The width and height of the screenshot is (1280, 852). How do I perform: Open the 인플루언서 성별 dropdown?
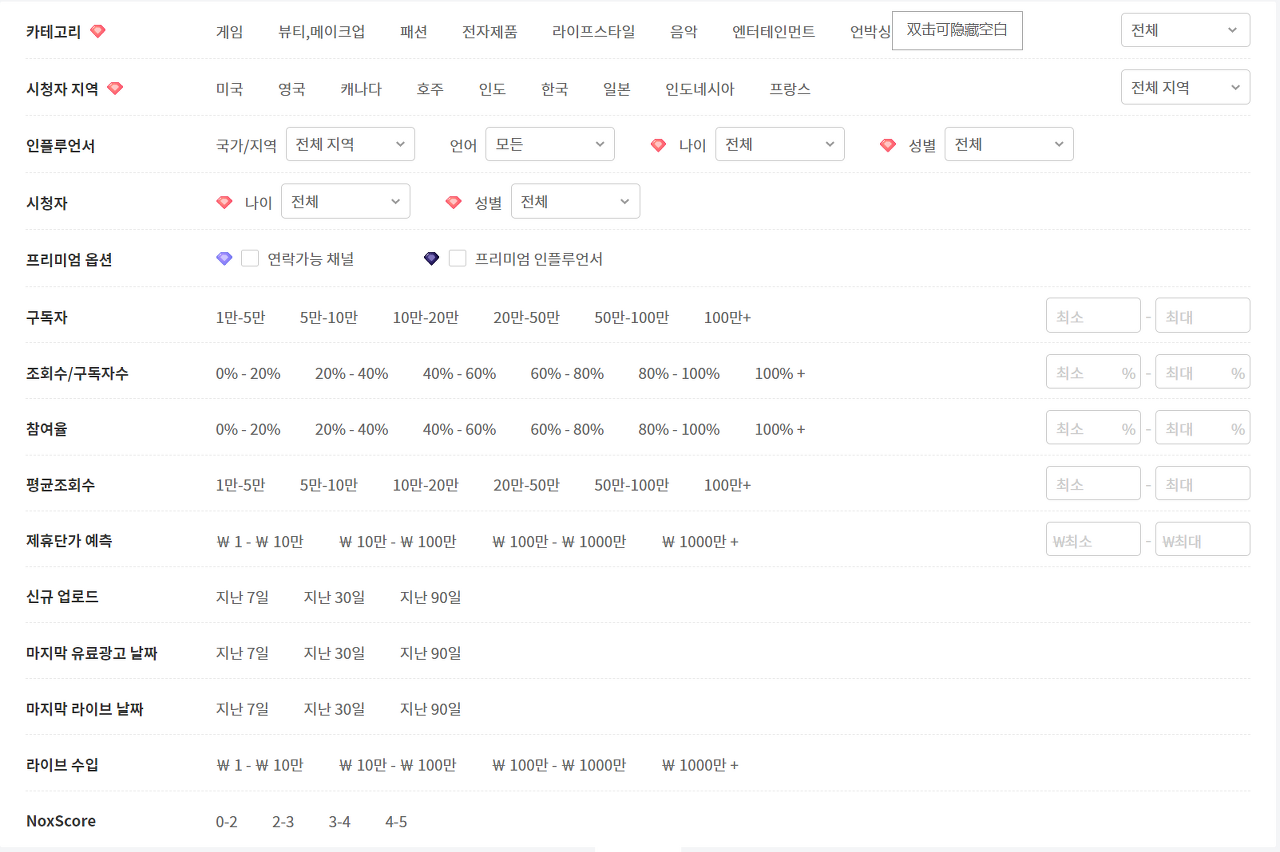click(1009, 144)
